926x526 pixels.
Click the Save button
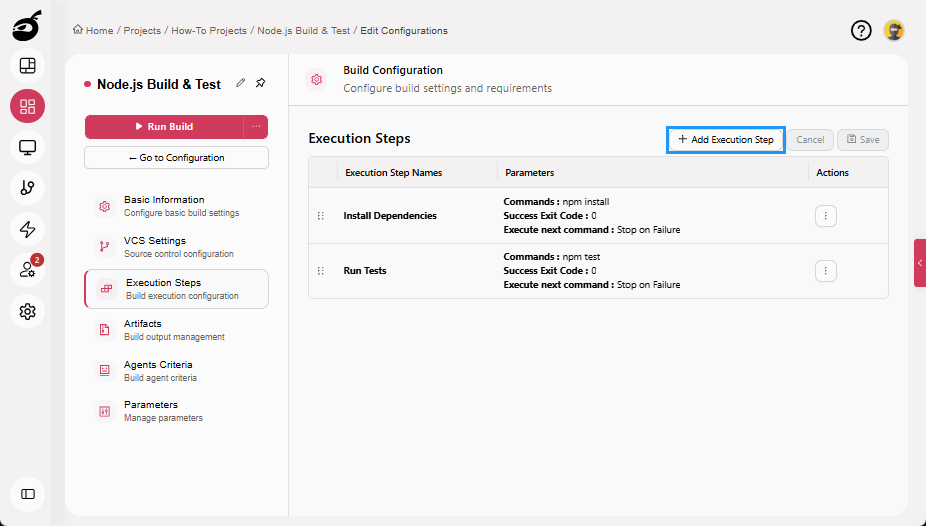tap(863, 139)
